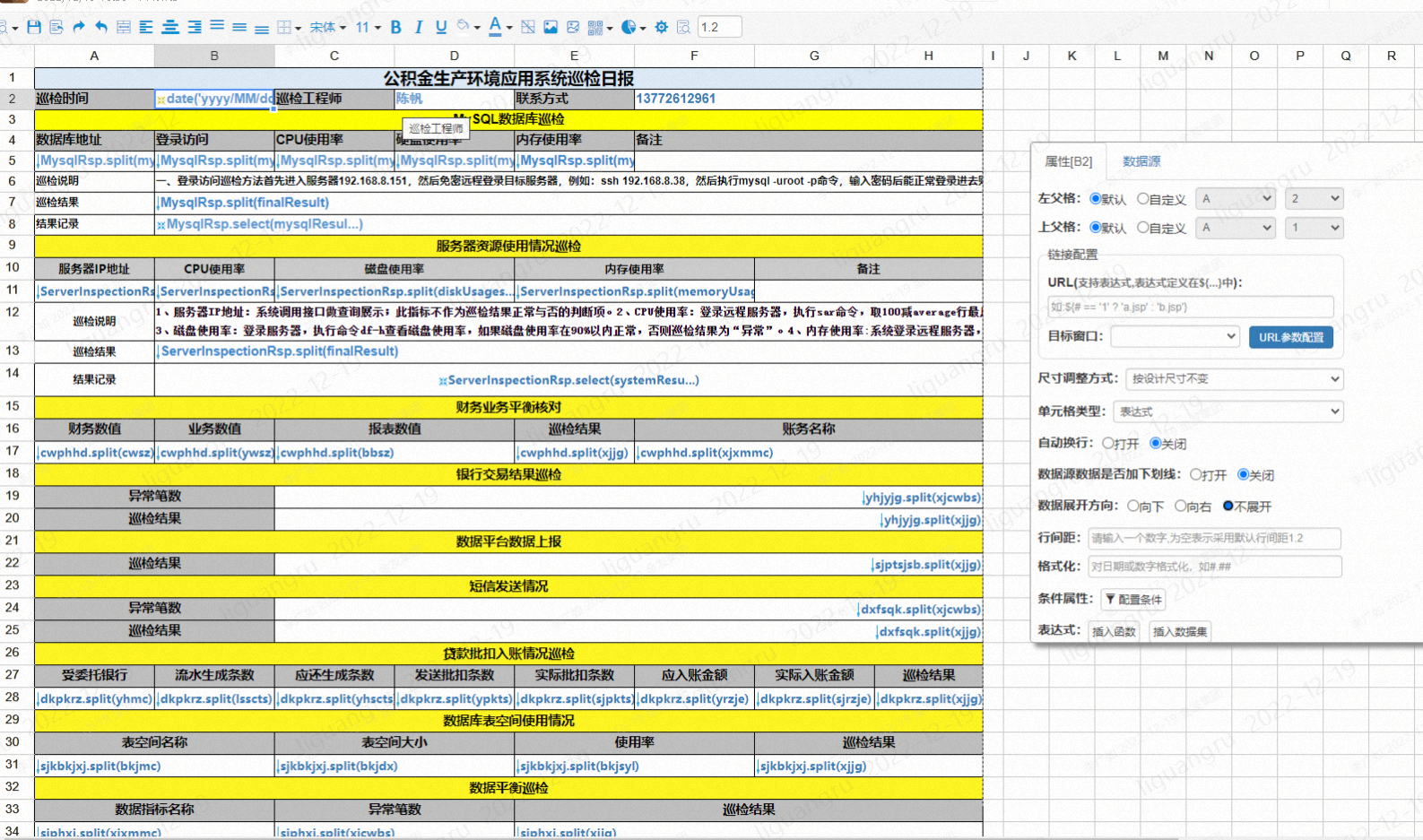
Task: Open settings gear in toolbar
Action: (661, 27)
